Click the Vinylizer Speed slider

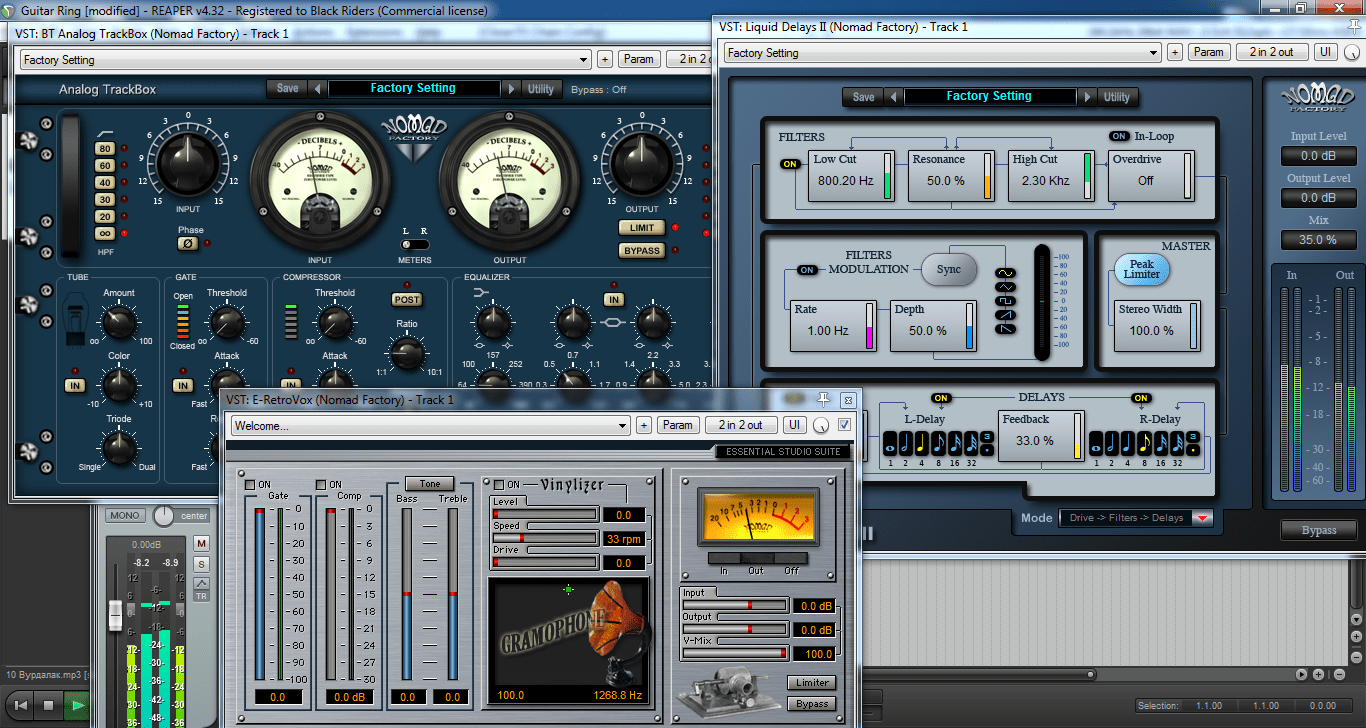(x=562, y=525)
